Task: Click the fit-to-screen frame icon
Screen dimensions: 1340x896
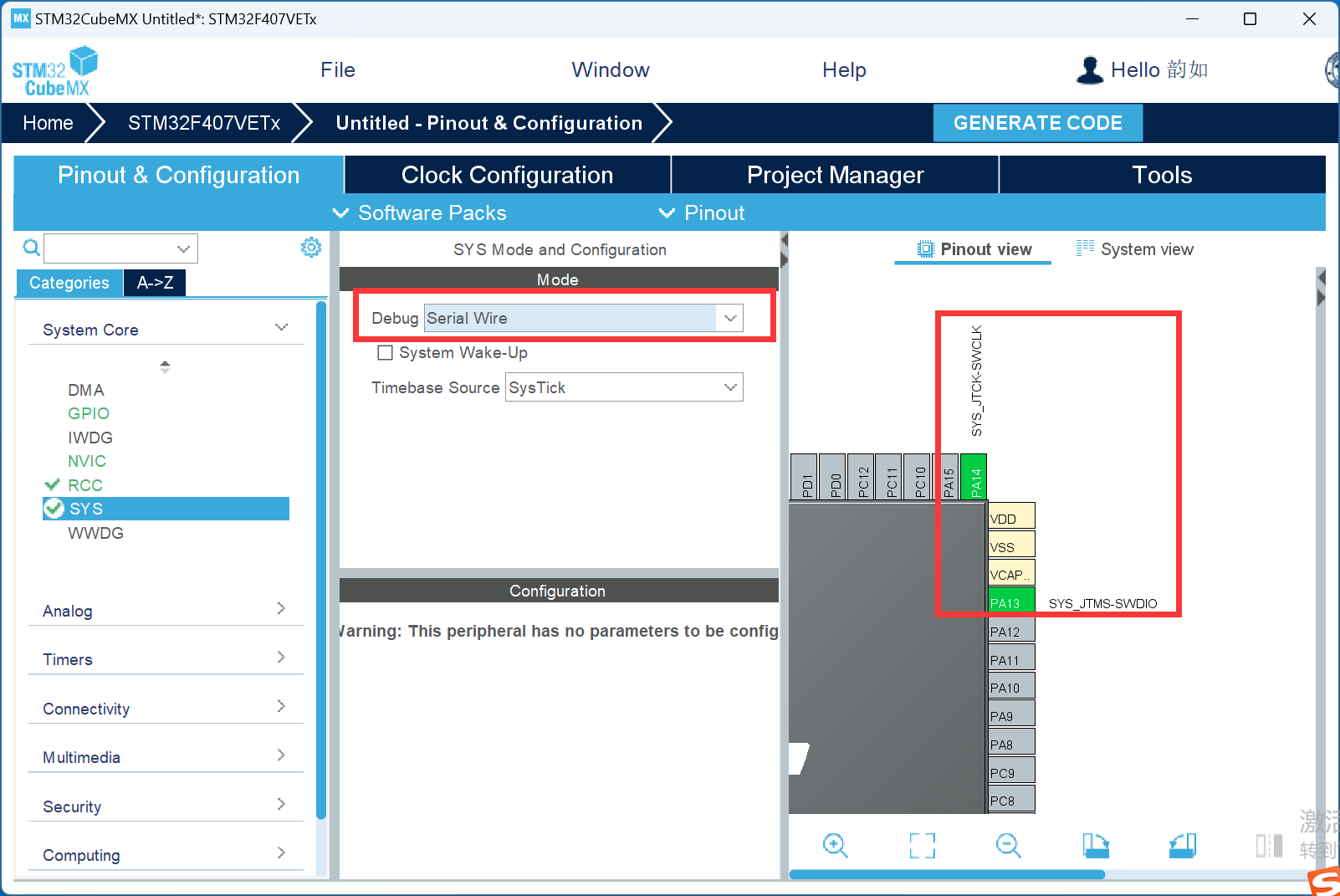Action: (x=922, y=845)
